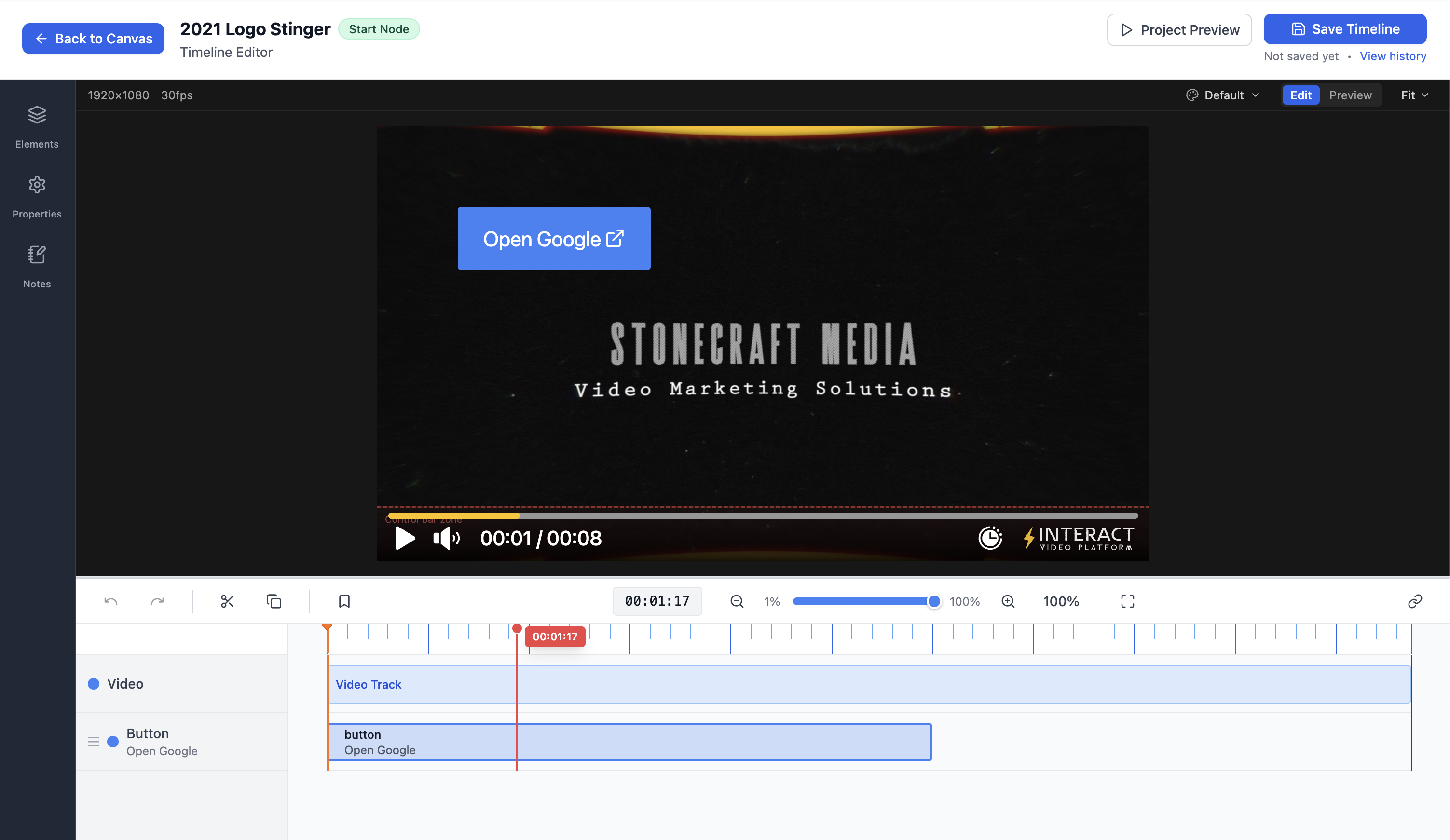Click the bookmark marker icon

344,601
